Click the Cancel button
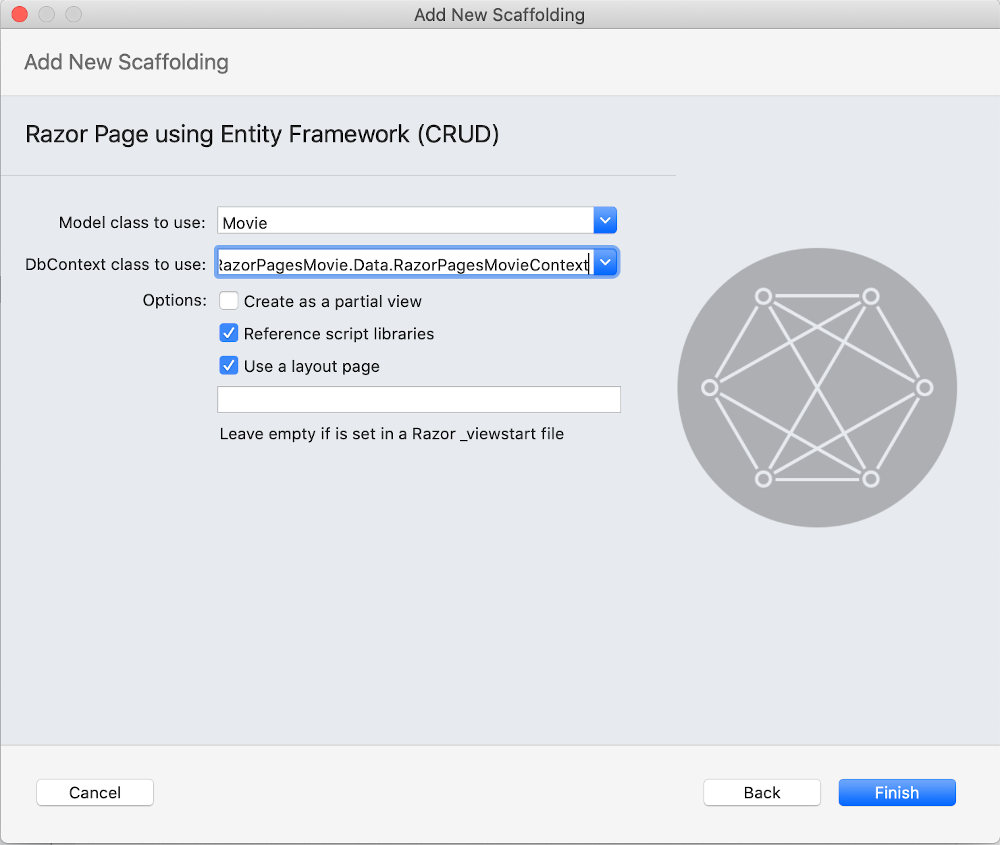 94,792
